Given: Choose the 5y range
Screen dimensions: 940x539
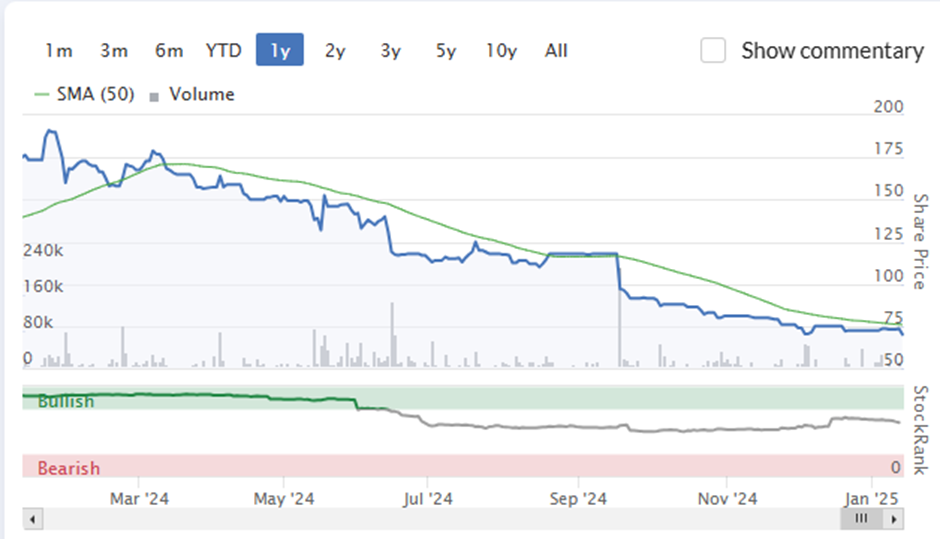Looking at the screenshot, I should pyautogui.click(x=445, y=50).
